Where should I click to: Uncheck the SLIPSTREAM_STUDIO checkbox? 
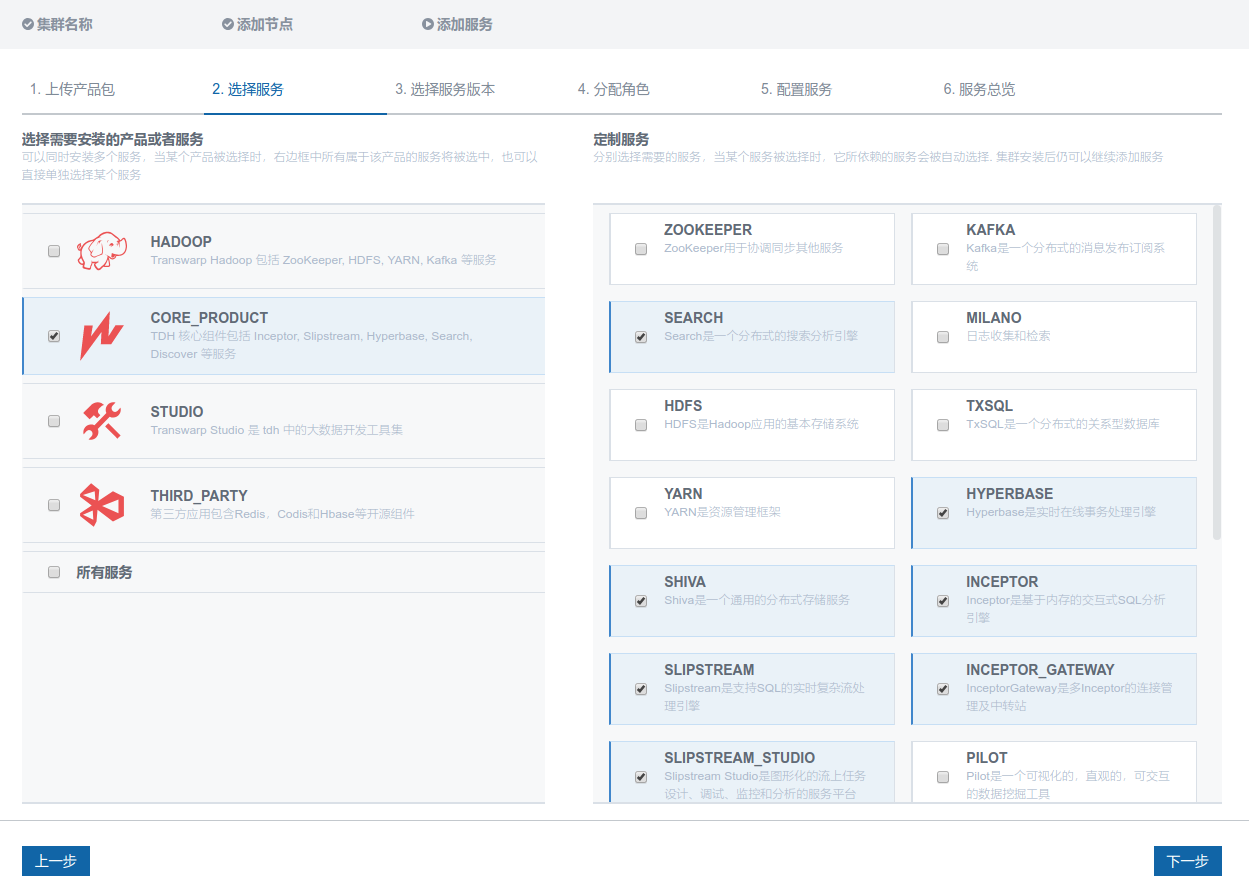point(641,778)
